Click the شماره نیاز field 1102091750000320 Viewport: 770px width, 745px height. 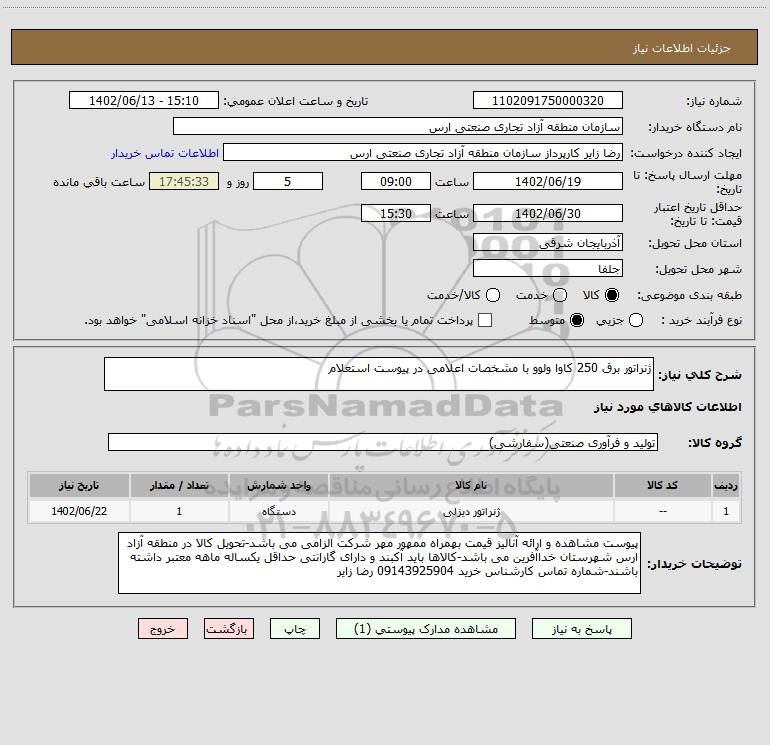[x=548, y=100]
